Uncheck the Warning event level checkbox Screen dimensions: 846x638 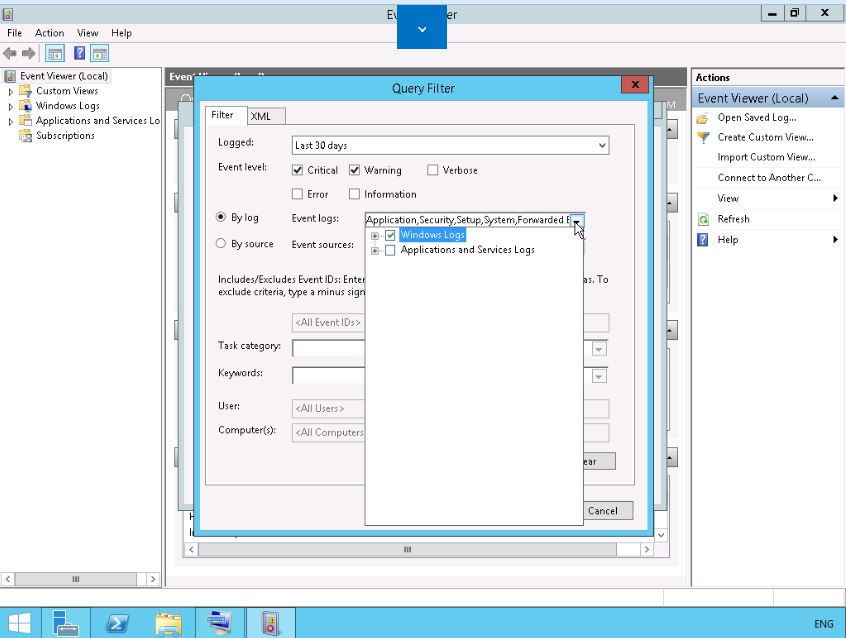click(x=354, y=170)
